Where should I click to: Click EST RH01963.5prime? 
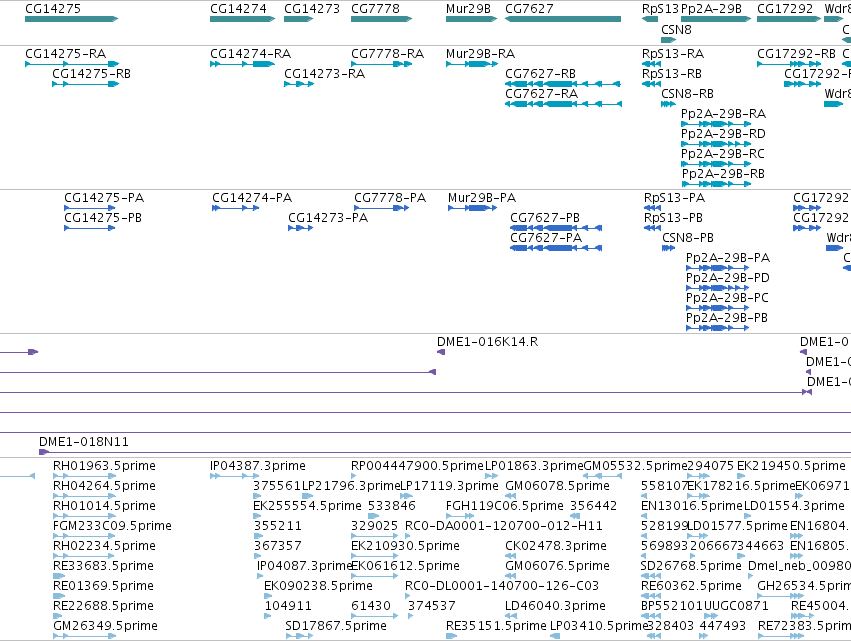pyautogui.click(x=104, y=466)
